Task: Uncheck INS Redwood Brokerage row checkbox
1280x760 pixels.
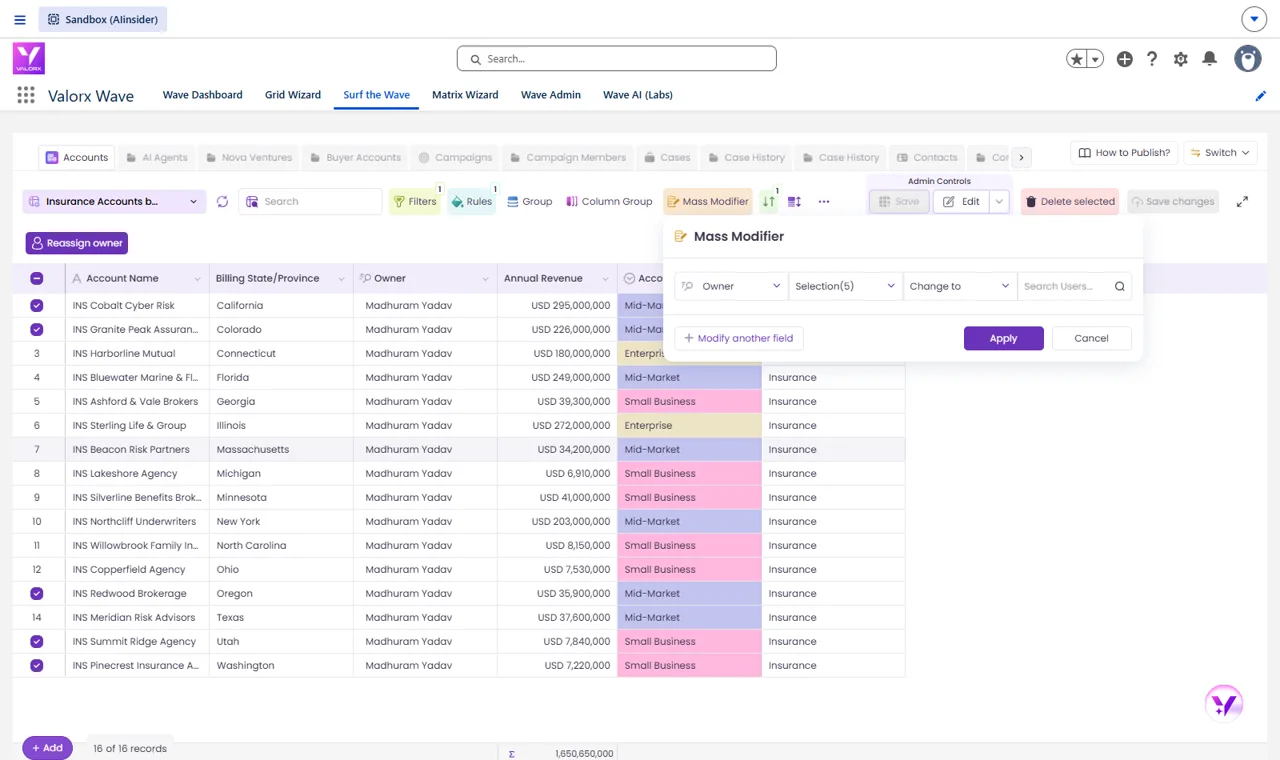Action: point(37,593)
